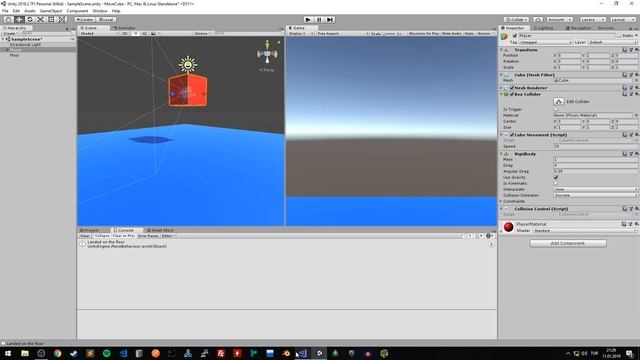
Task: Toggle the Static checkbox
Action: point(619,36)
